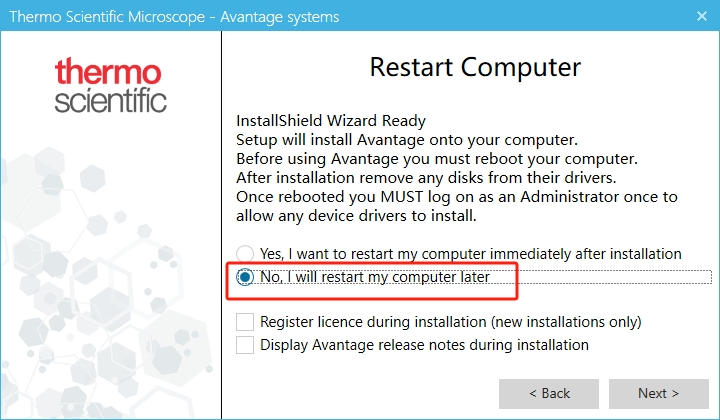Click the Before using Avantage reboot line
This screenshot has height=420, width=720.
436,159
